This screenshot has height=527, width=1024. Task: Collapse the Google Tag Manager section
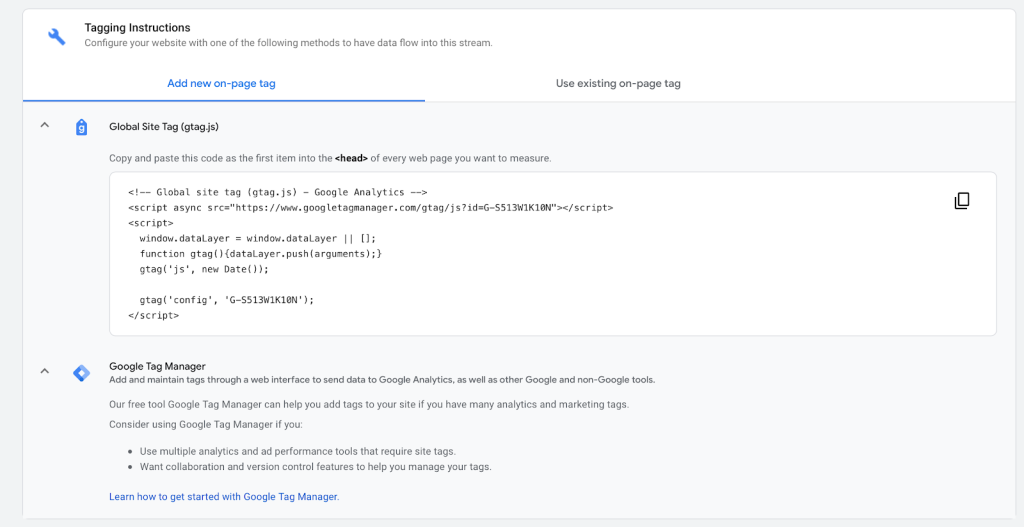[x=44, y=371]
